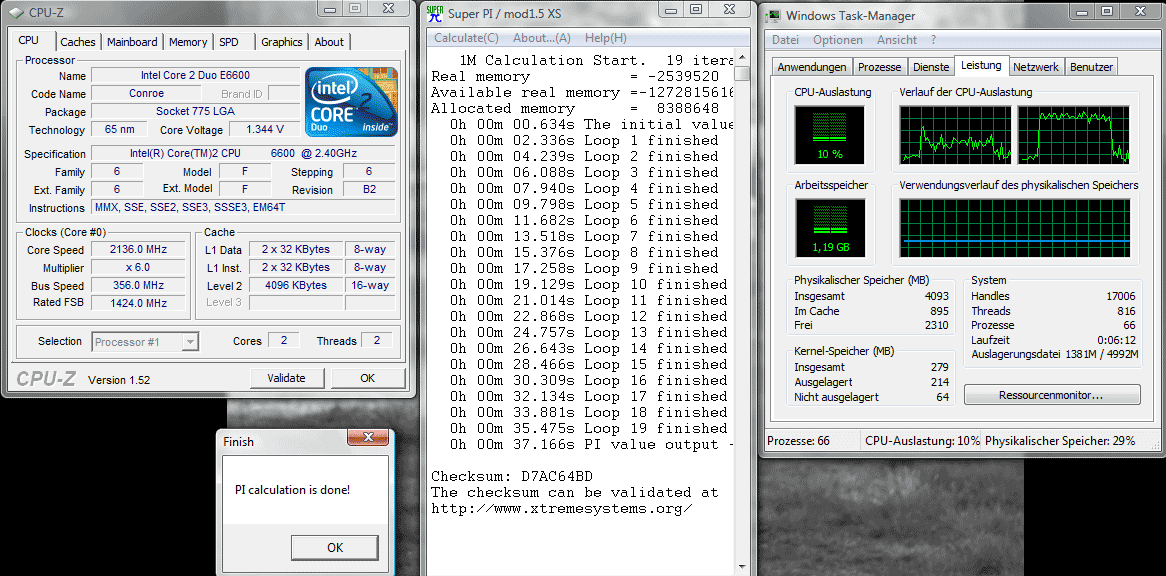The height and width of the screenshot is (576, 1166).
Task: Click the Arbeitsspeicher 1,19 GB gauge
Action: point(829,227)
